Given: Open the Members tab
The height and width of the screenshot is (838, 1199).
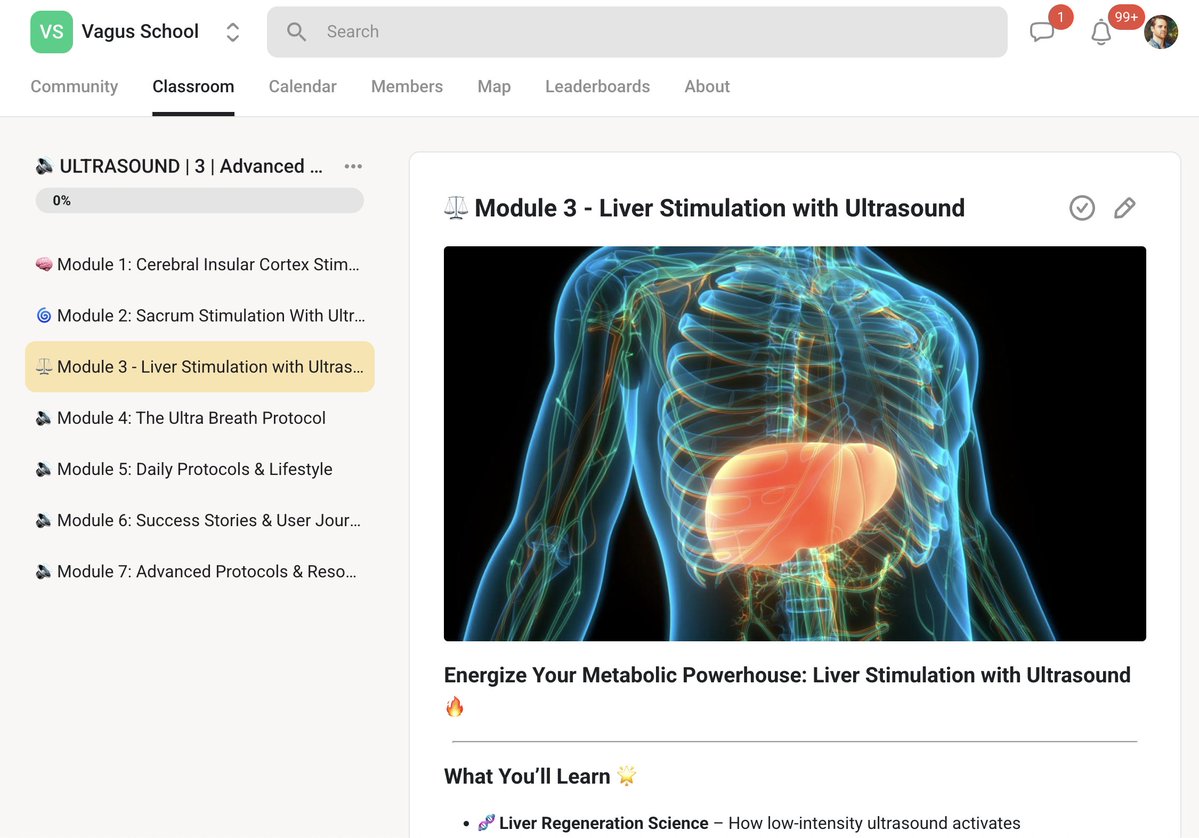Looking at the screenshot, I should [x=406, y=87].
